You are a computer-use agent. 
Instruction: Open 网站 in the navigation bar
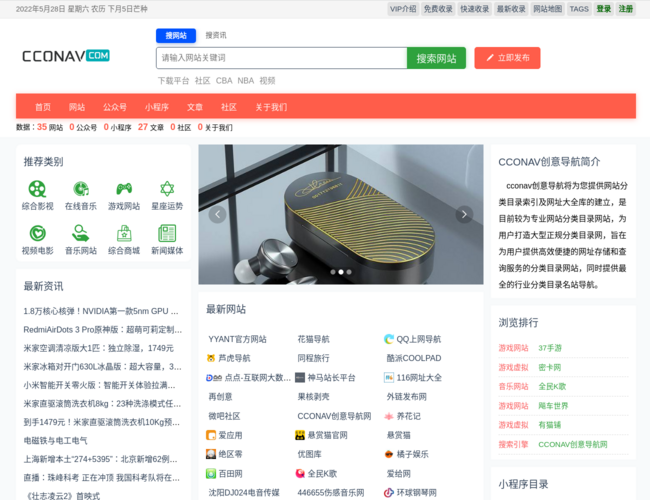(x=77, y=107)
